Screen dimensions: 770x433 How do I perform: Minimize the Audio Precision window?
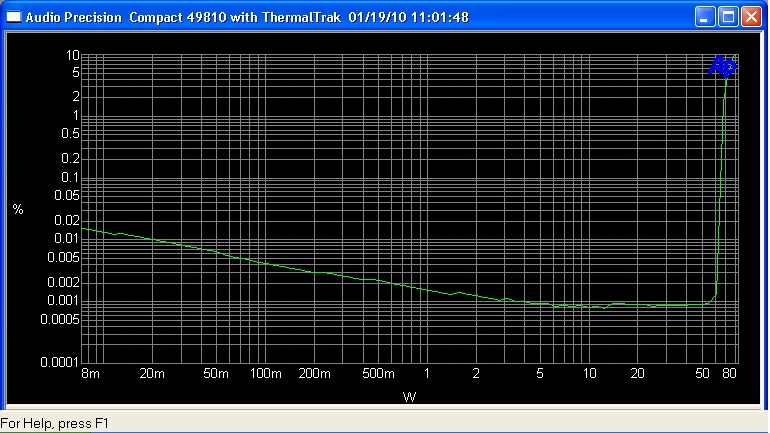pos(705,17)
